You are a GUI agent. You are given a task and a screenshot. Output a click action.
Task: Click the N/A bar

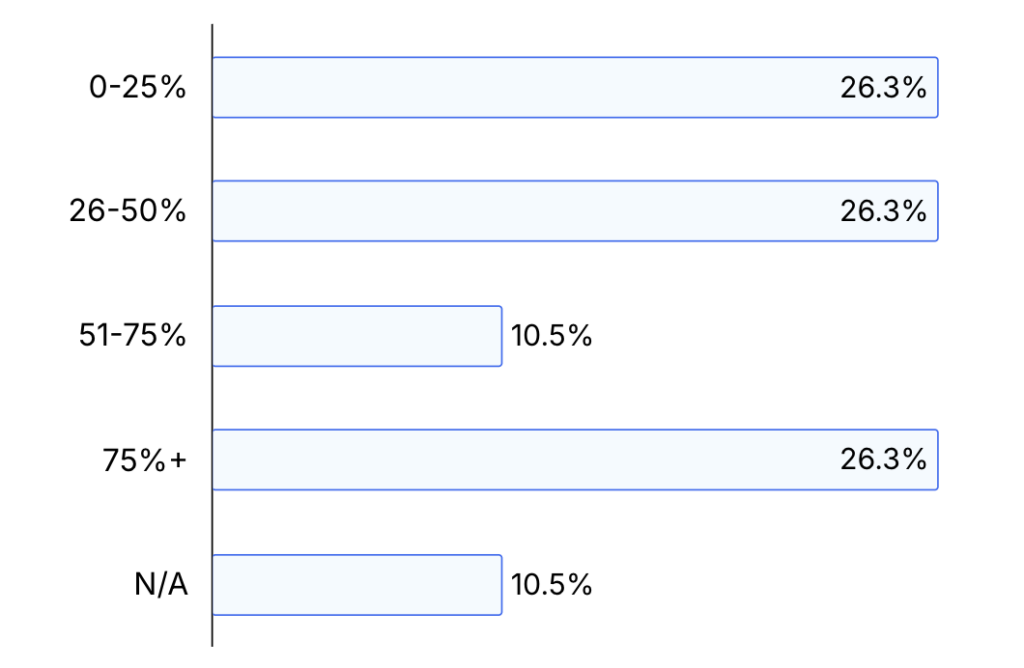pos(357,584)
